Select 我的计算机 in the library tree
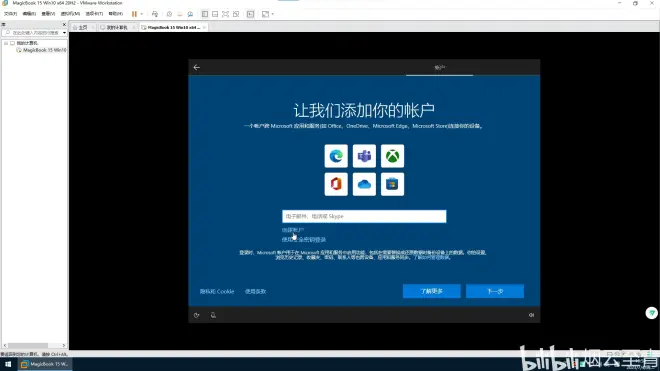Viewport: 660px width, 371px height. 27,43
